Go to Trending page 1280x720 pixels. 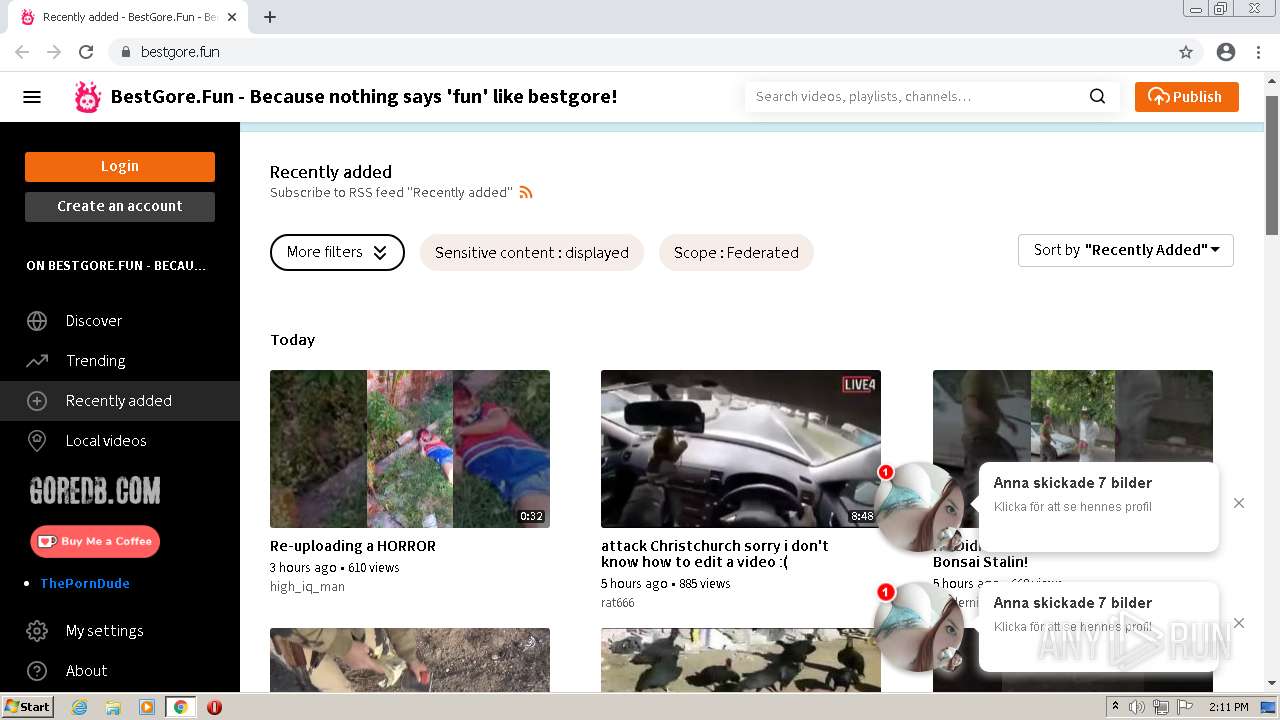point(96,361)
